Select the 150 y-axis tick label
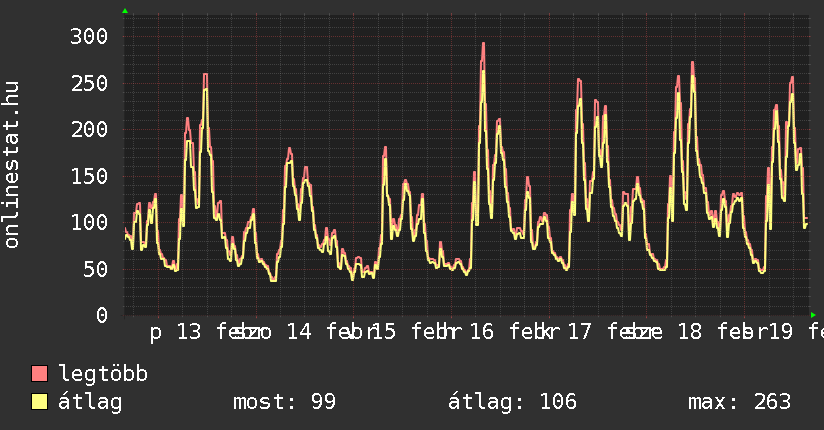Image resolution: width=824 pixels, height=430 pixels. [88, 176]
